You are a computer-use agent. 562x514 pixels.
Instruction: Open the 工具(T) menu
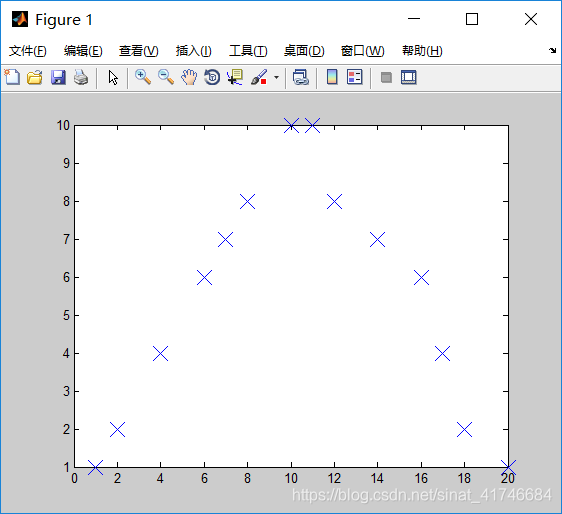pos(248,51)
